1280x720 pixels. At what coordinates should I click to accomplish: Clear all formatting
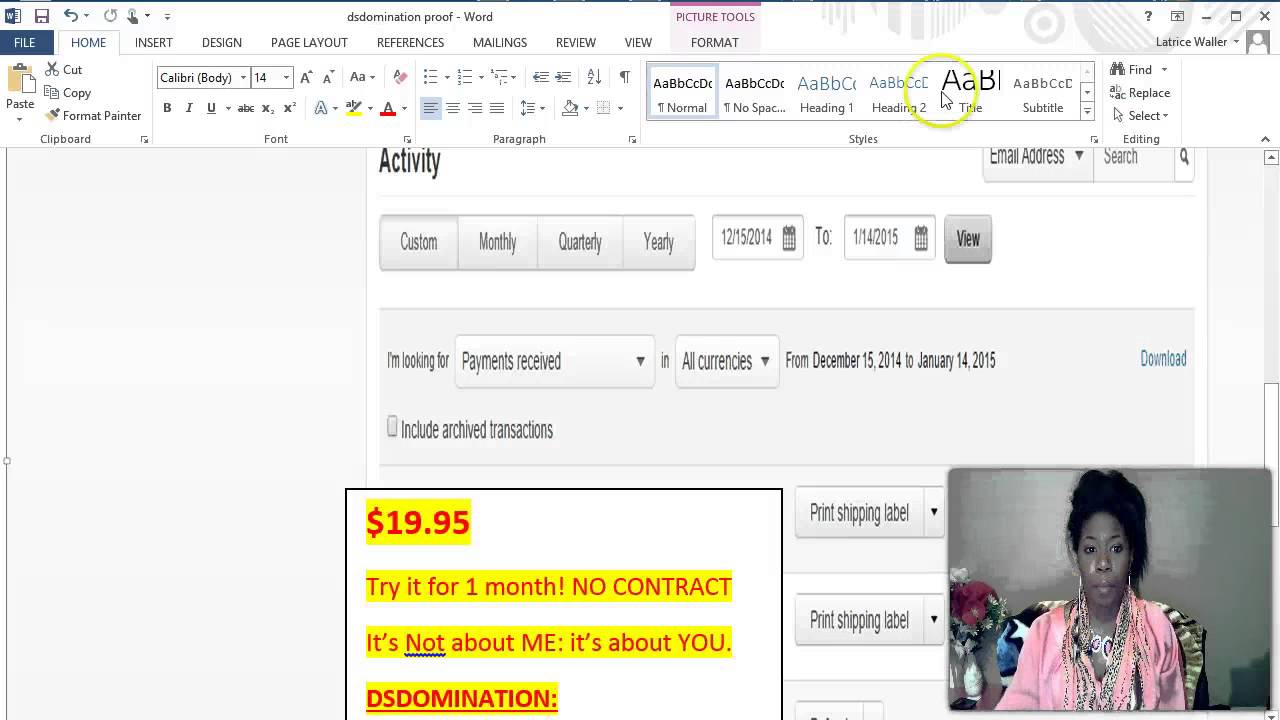400,77
